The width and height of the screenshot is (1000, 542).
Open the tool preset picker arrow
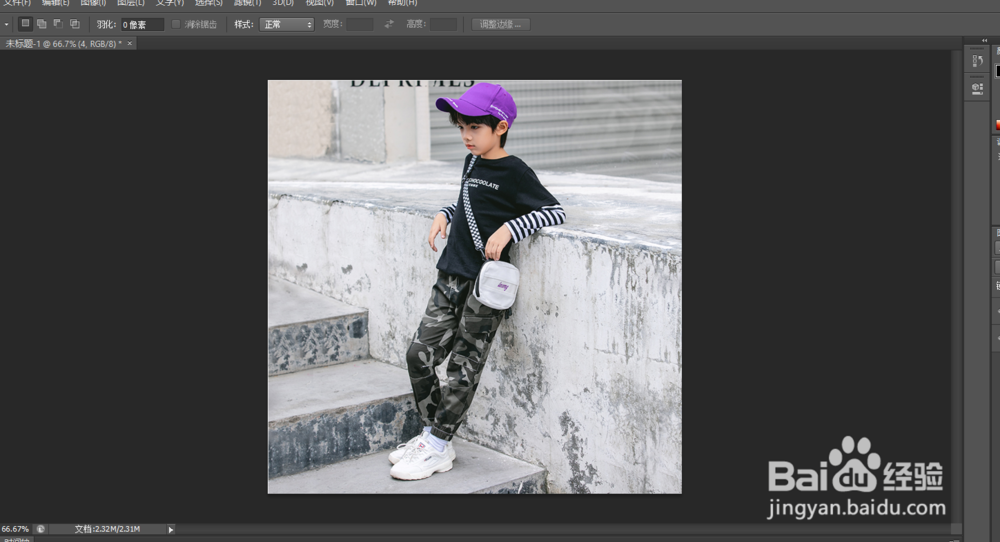point(6,24)
